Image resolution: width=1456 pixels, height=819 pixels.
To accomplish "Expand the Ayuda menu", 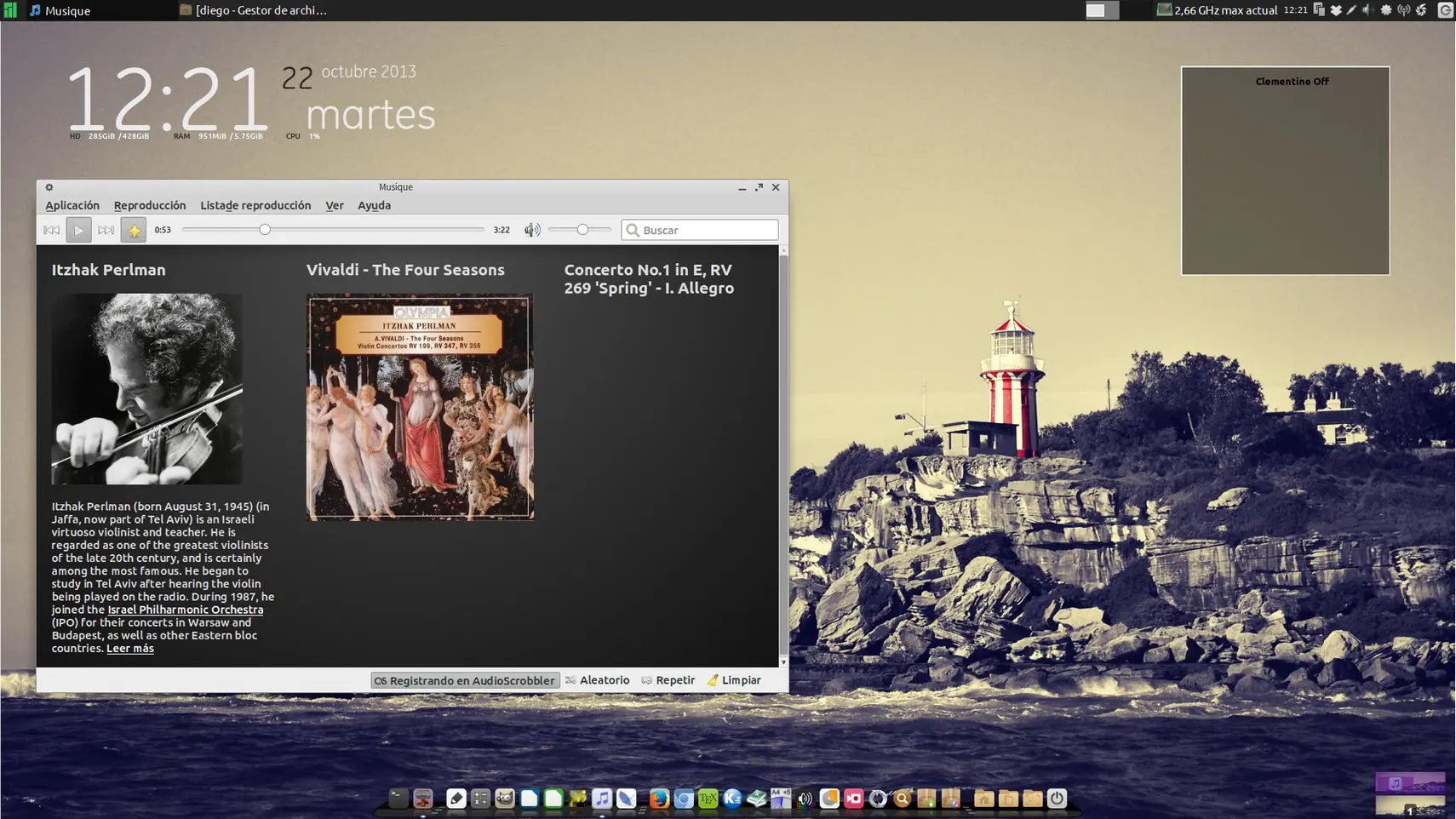I will point(374,205).
